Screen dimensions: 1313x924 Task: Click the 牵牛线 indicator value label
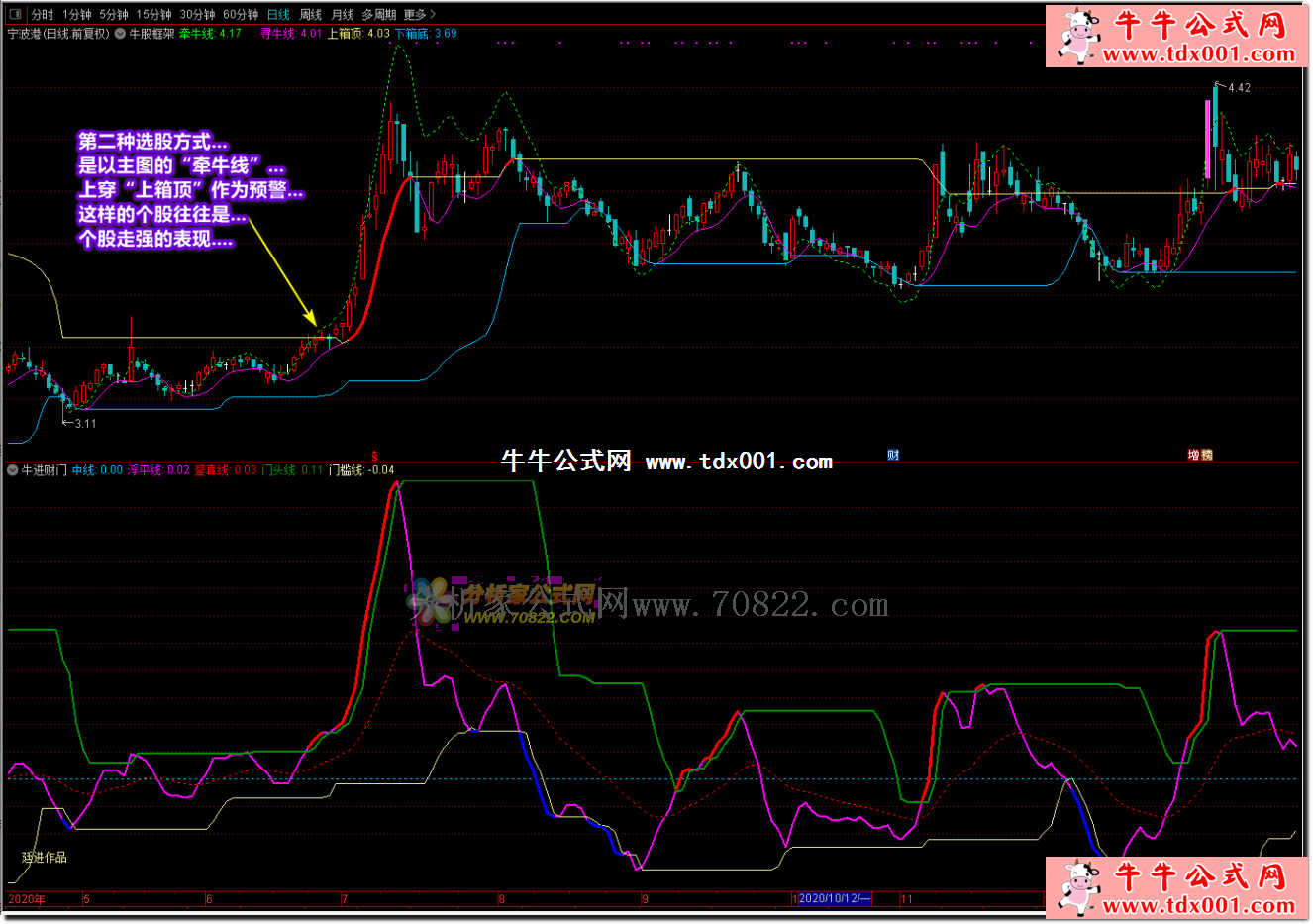coord(210,34)
